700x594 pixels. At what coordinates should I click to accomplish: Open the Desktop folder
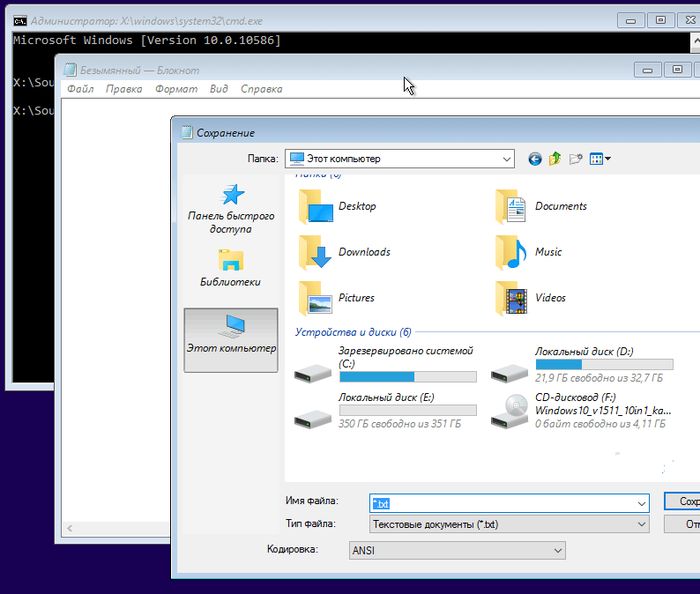coord(338,207)
